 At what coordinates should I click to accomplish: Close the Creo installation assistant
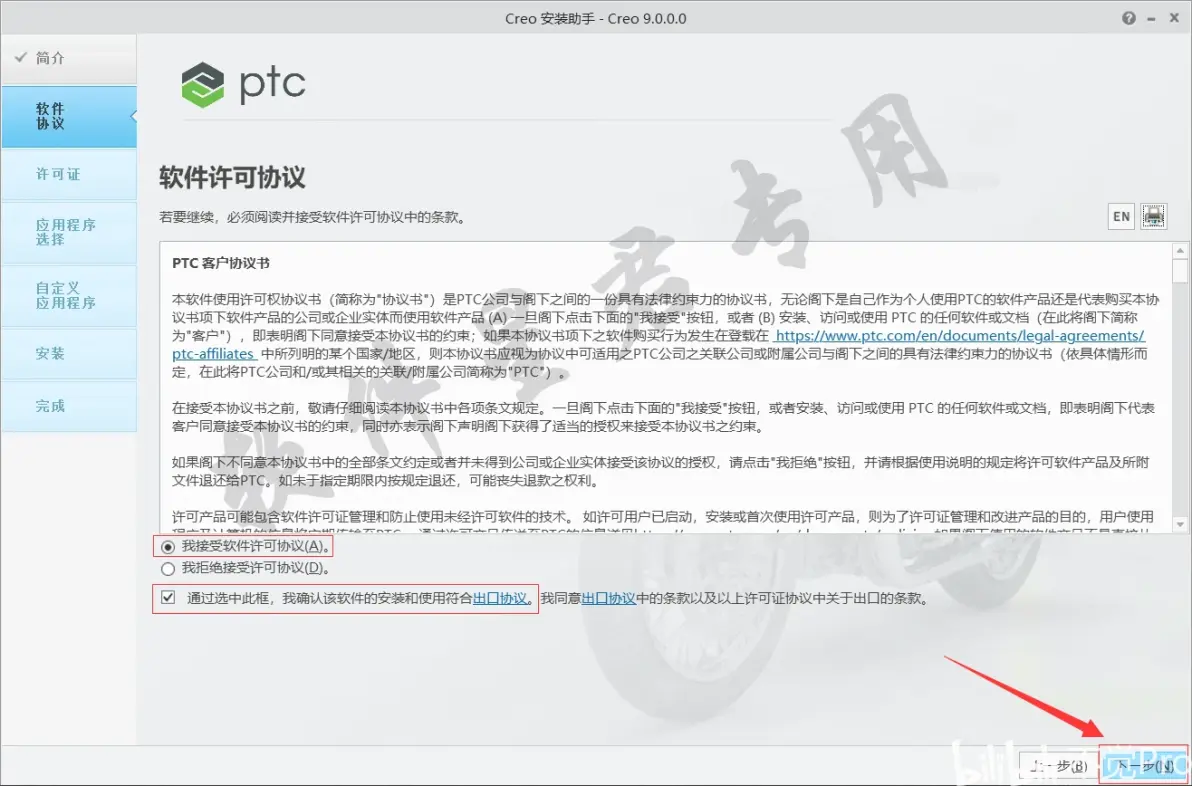tap(1174, 18)
